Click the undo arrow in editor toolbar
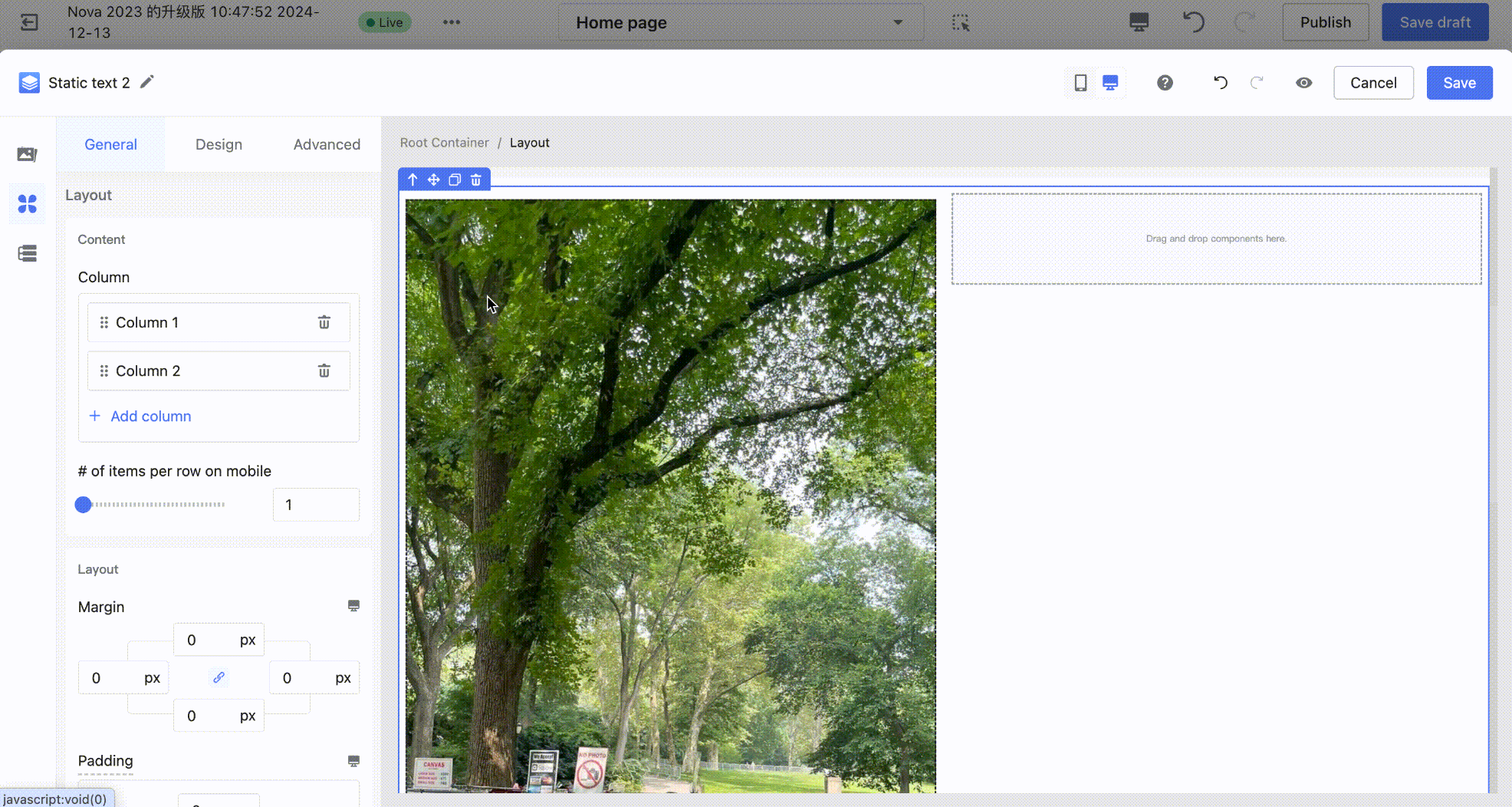Screen dimensions: 1512x807 (x=1220, y=83)
